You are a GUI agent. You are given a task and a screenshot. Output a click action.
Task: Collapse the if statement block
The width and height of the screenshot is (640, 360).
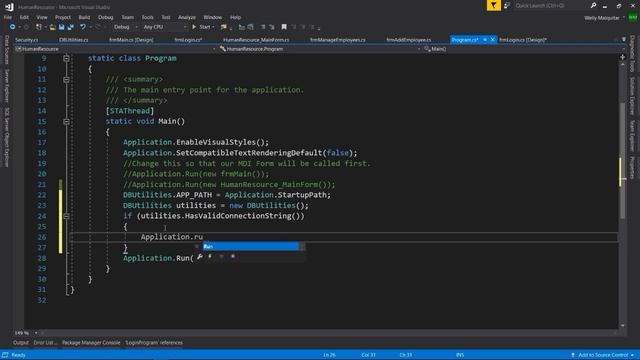pos(66,216)
